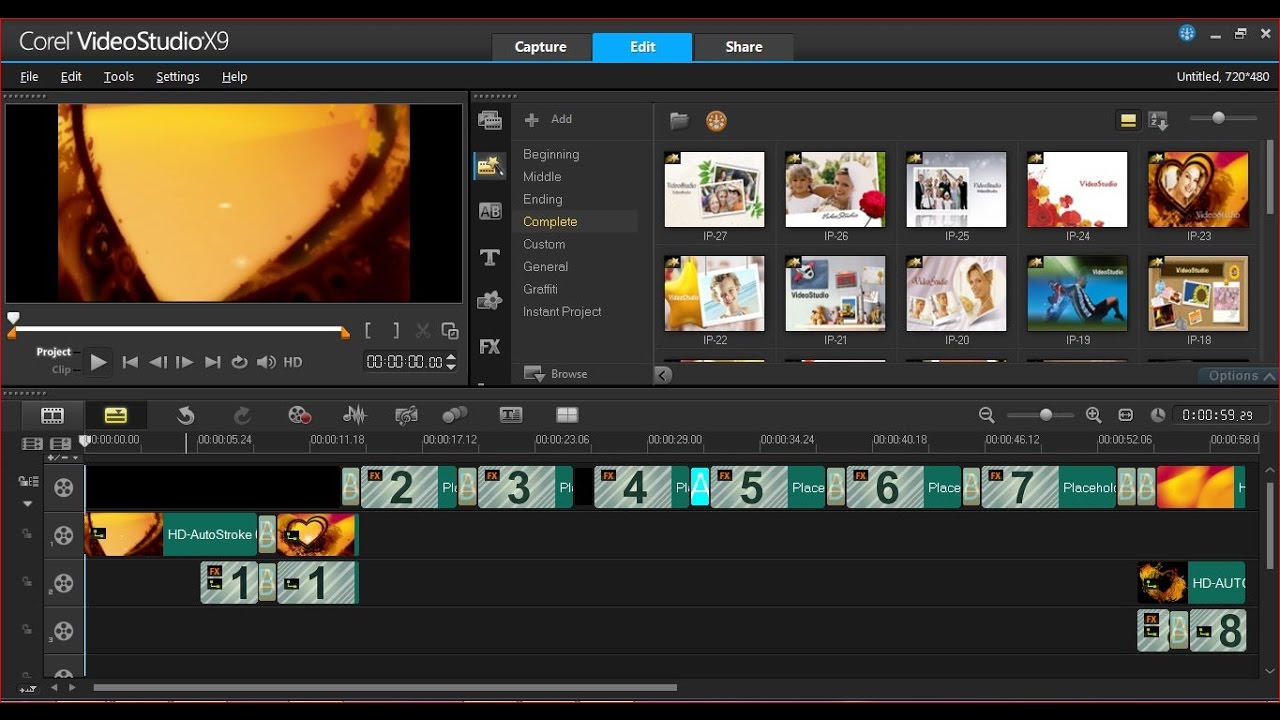Open the Settings menu
The image size is (1280, 720).
[178, 77]
